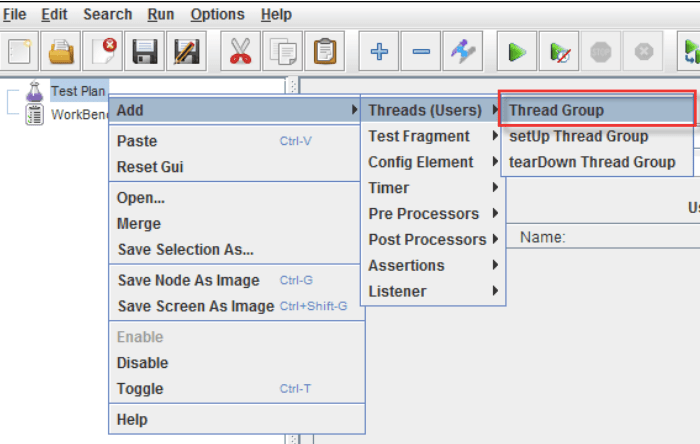Select setUp Thread Group entry
This screenshot has width=700, height=444.
click(597, 136)
